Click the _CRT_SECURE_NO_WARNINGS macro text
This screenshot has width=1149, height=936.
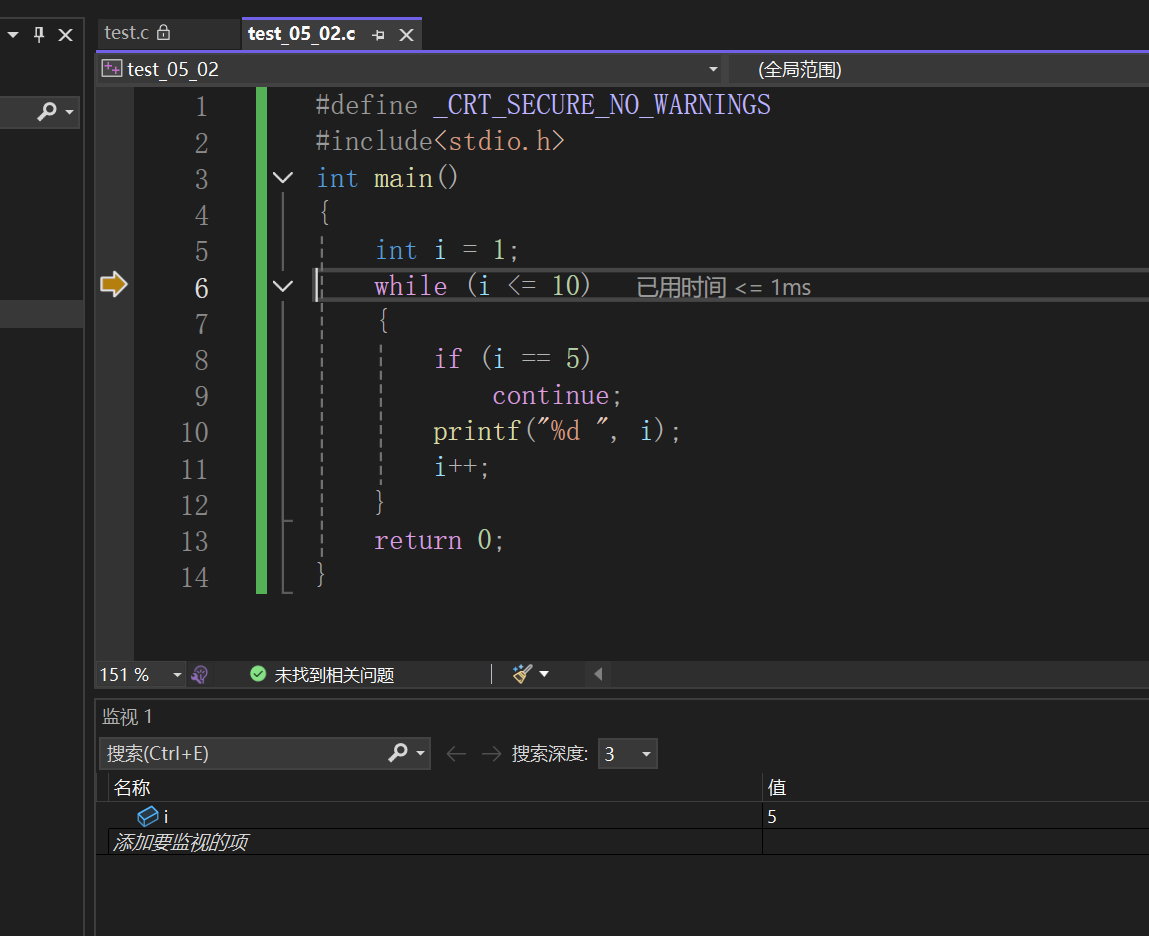pos(602,105)
